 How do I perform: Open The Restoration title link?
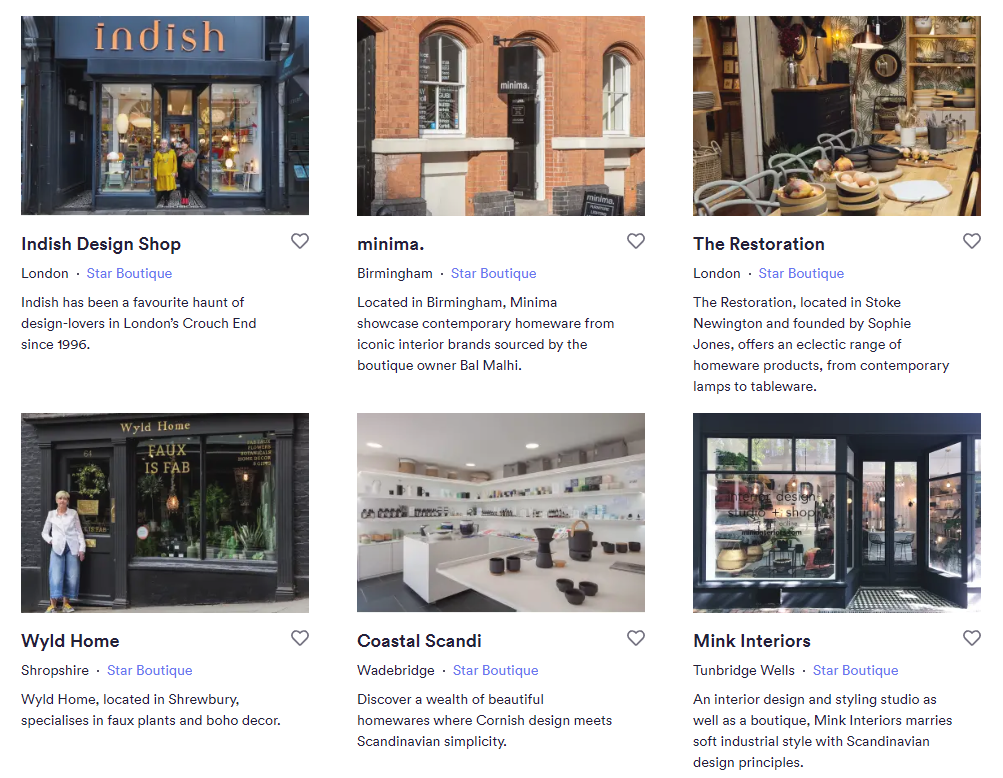coord(759,244)
